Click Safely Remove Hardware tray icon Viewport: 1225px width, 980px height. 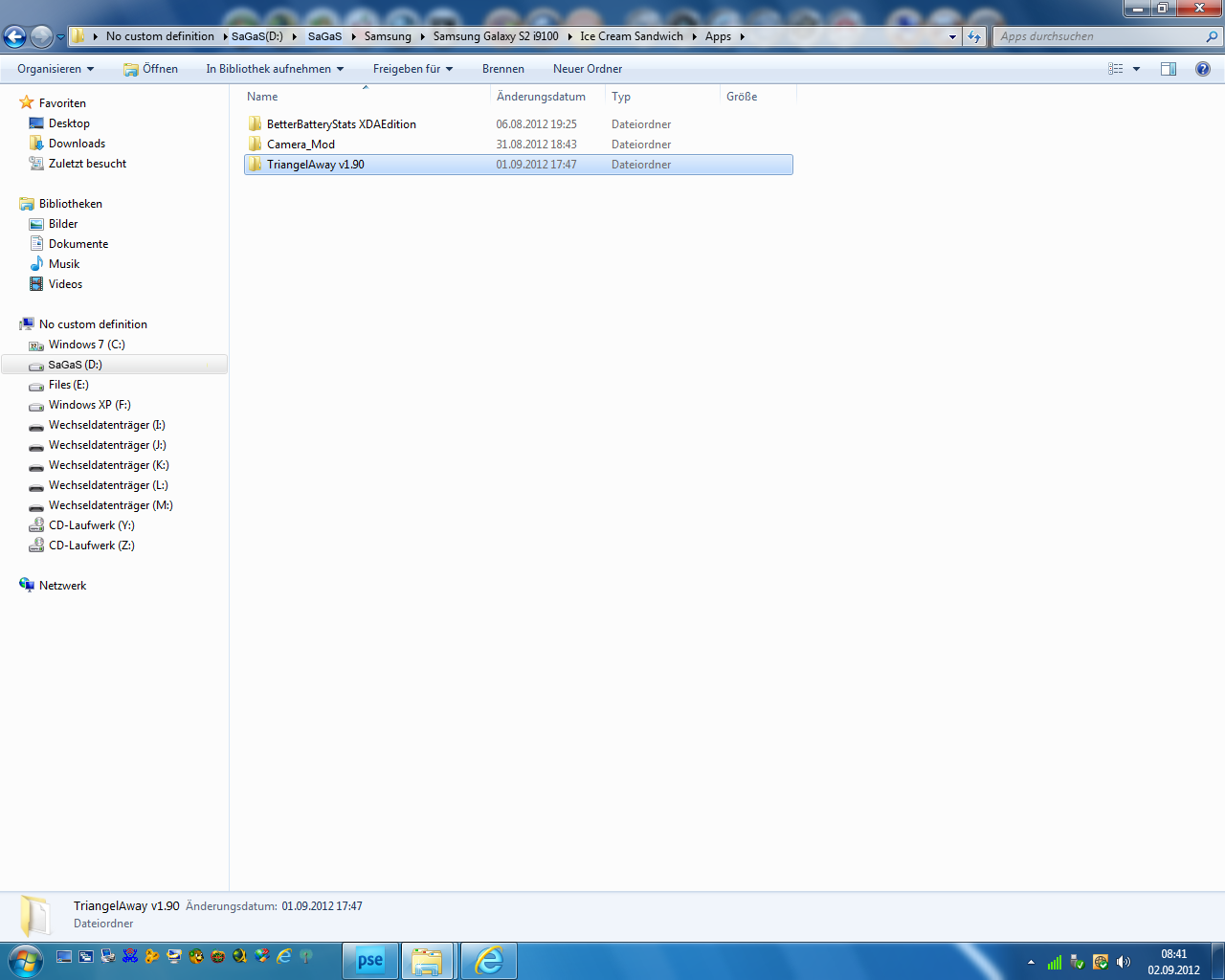[1078, 962]
